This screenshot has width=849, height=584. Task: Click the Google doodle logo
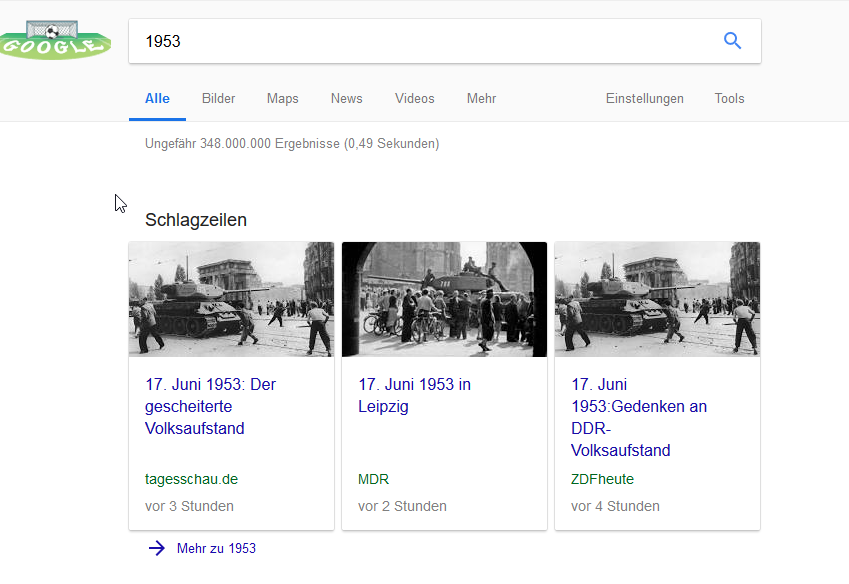coord(55,40)
